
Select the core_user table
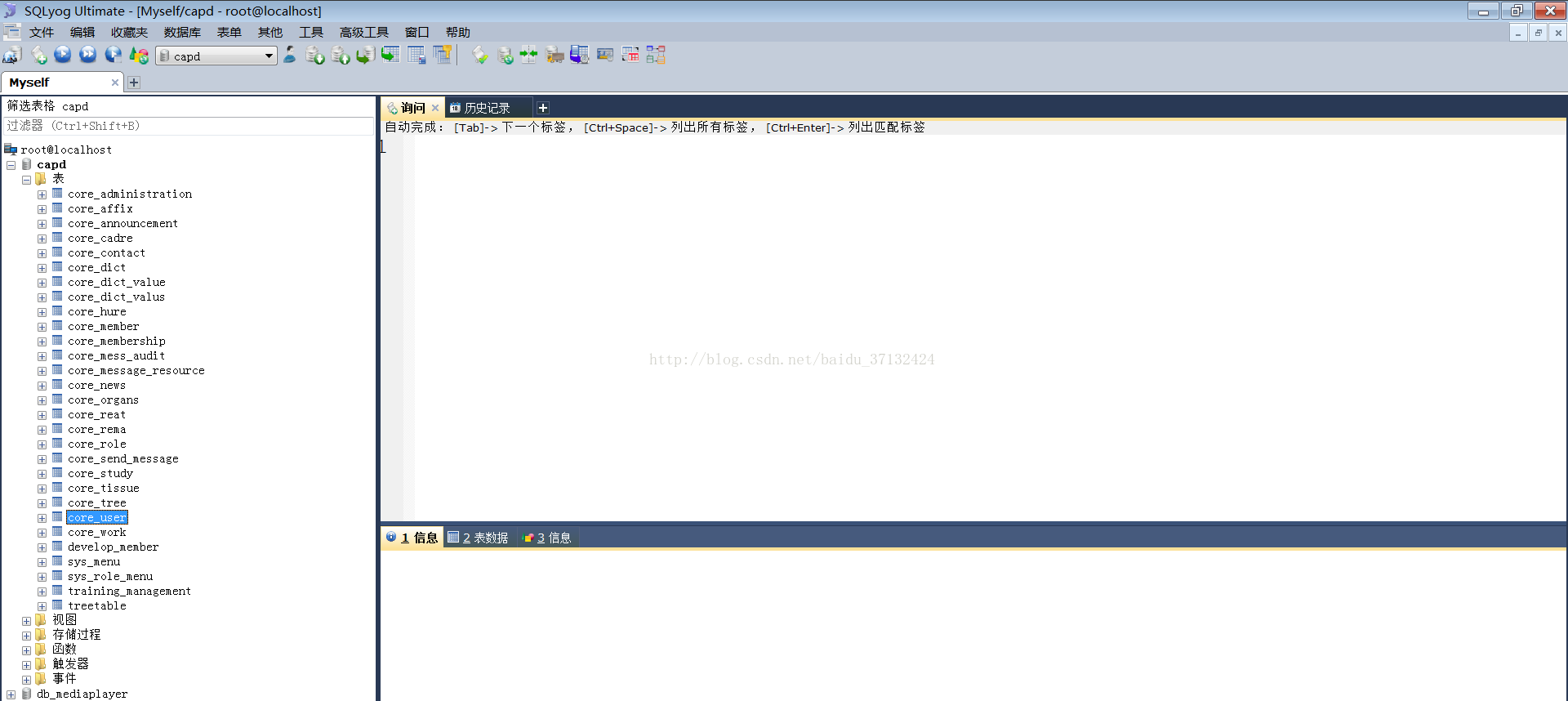pos(97,518)
